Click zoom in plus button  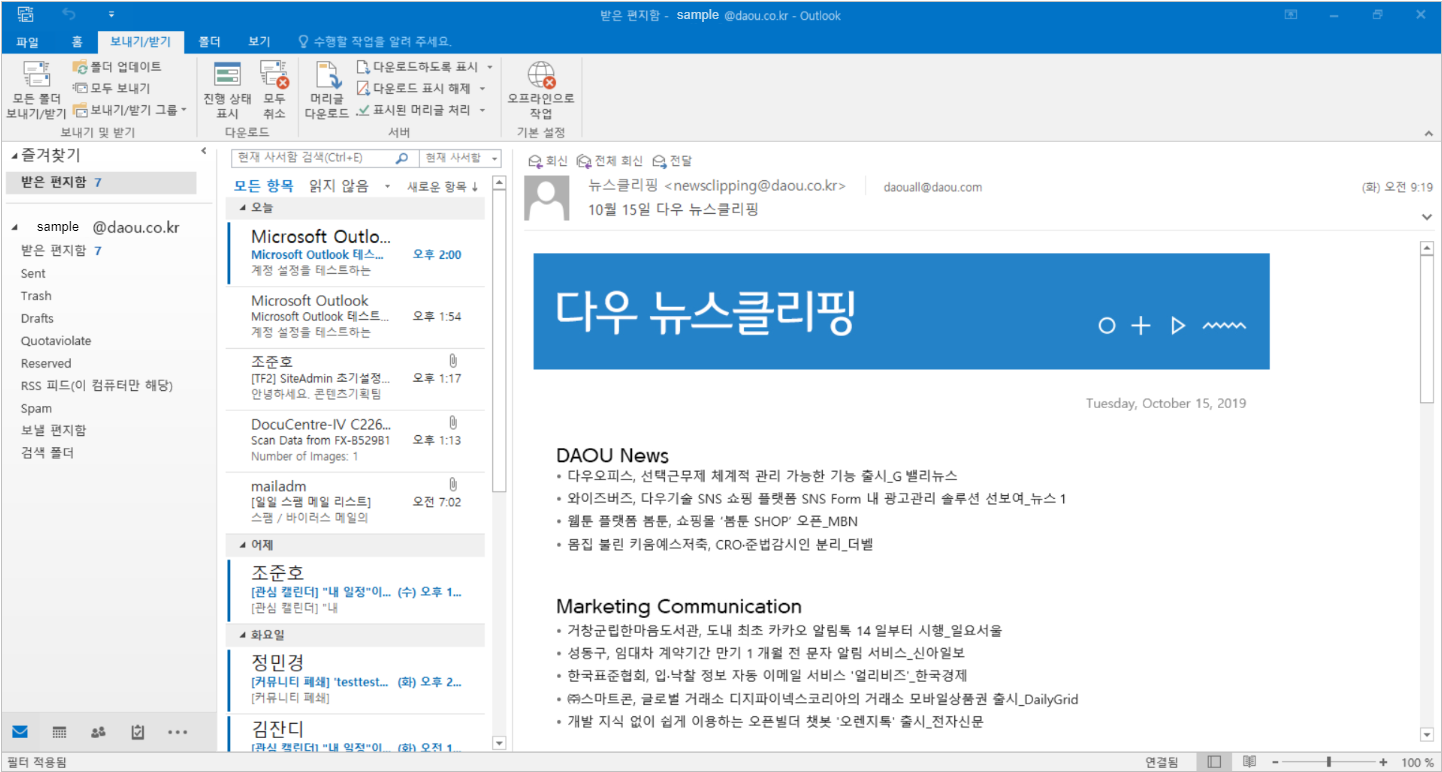click(x=1383, y=762)
